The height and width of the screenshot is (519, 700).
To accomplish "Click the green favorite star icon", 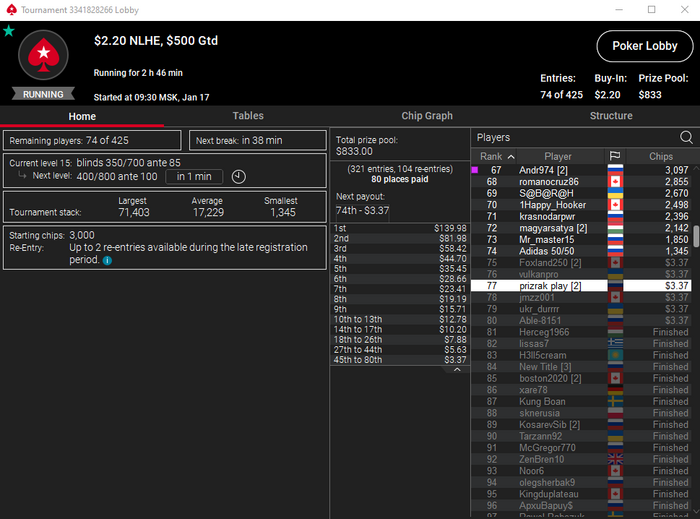I will 8,31.
